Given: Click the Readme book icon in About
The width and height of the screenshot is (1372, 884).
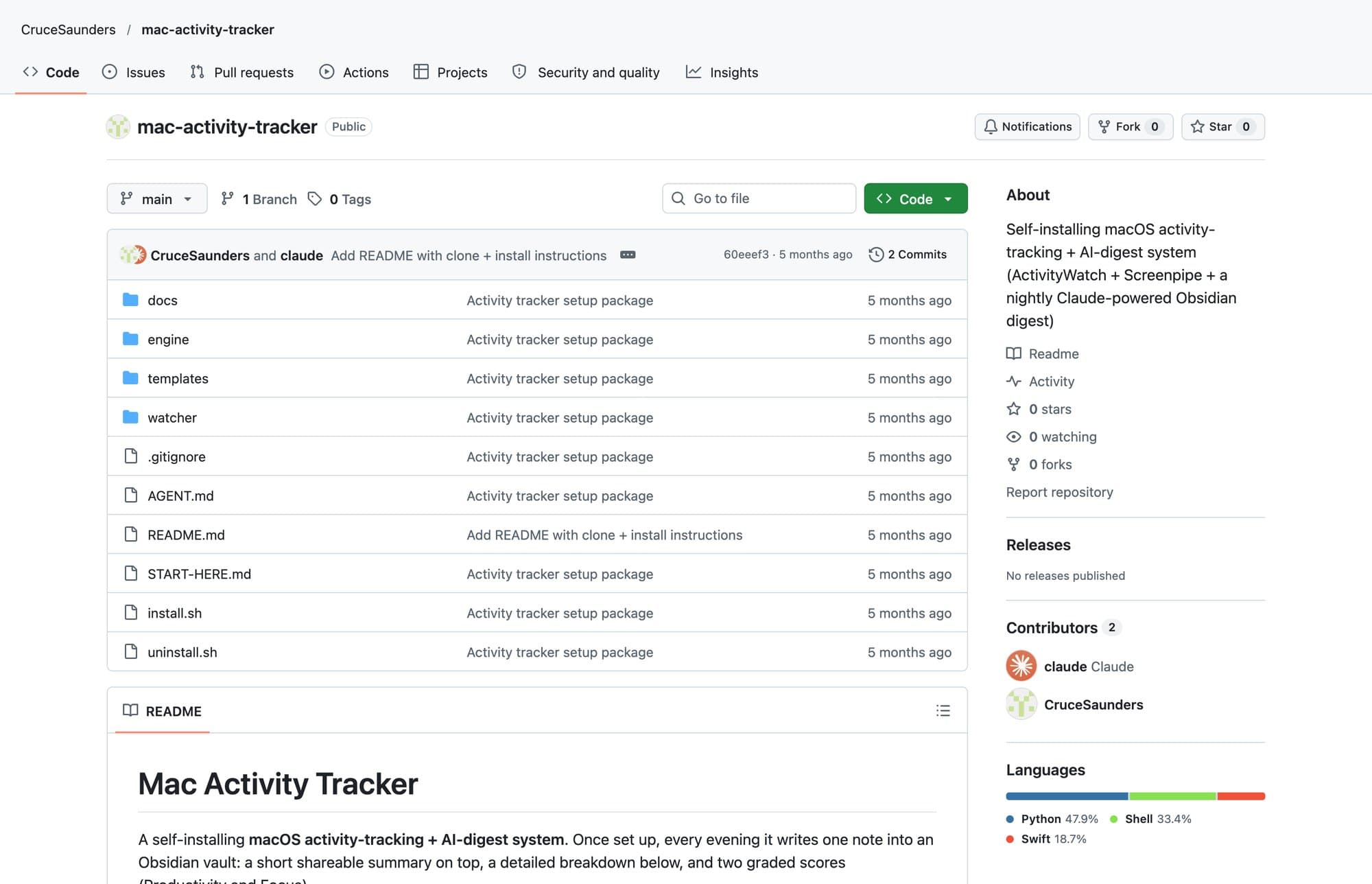Looking at the screenshot, I should tap(1013, 353).
